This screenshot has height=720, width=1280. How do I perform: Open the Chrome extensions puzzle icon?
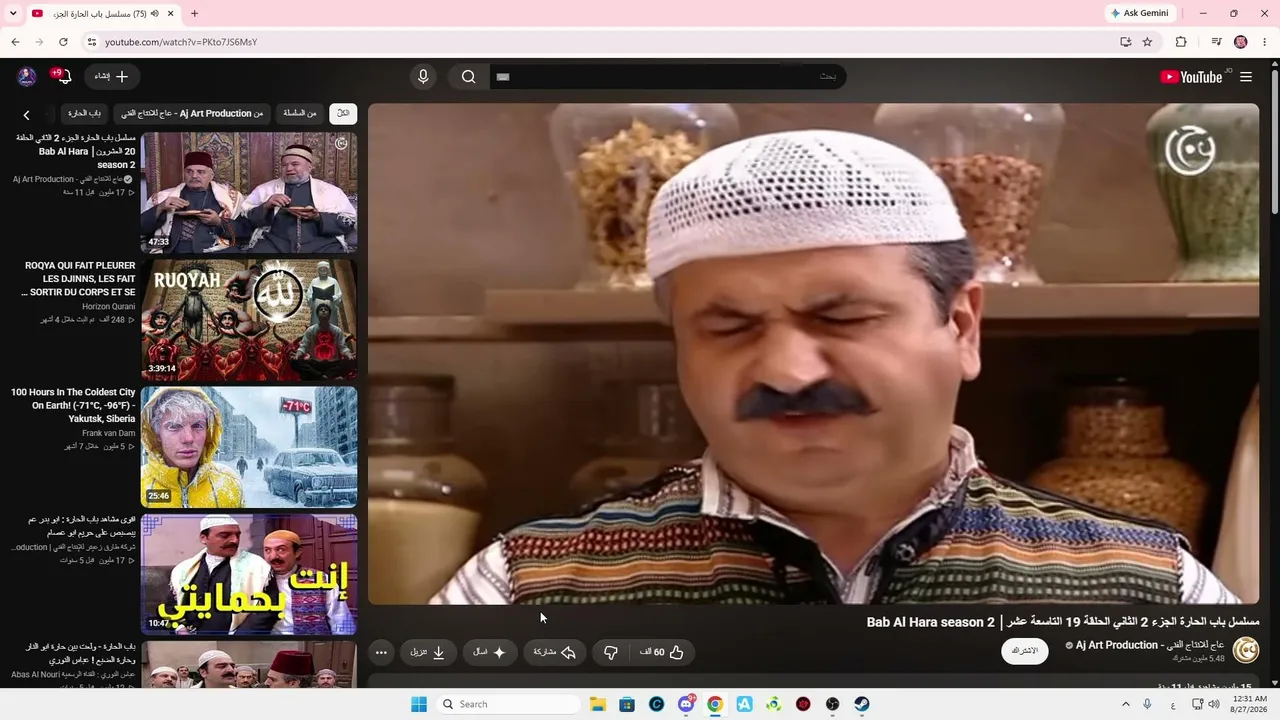tap(1181, 42)
